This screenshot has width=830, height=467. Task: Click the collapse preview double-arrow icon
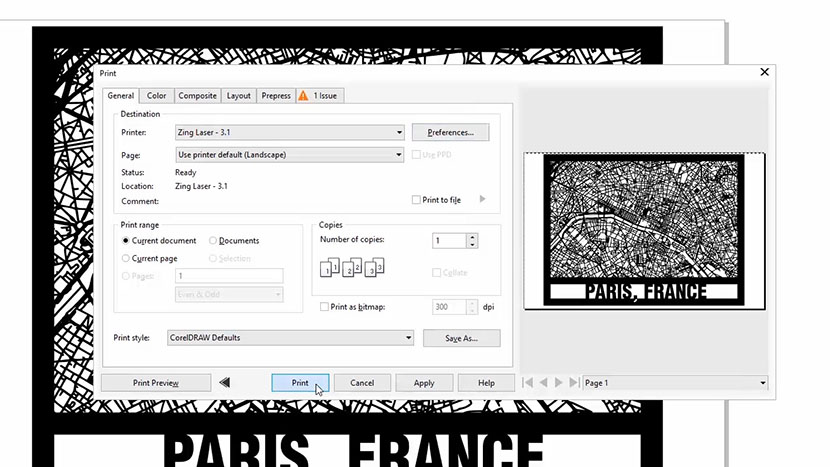click(x=225, y=382)
